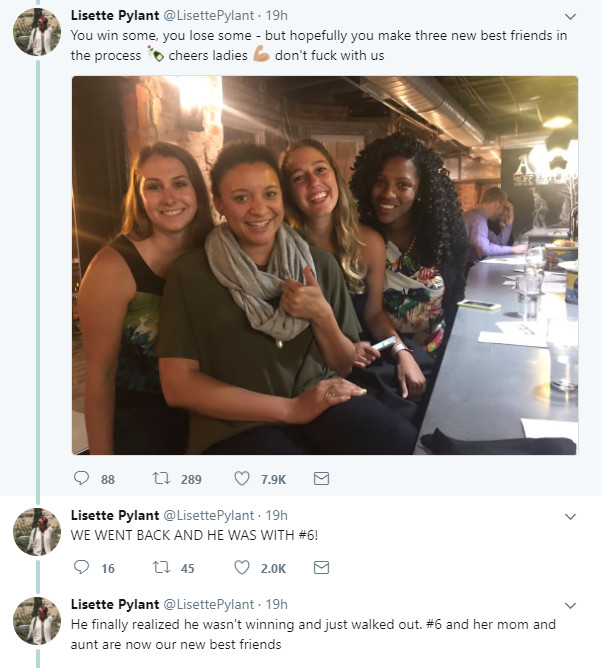
Task: Open Lisette Pylant name on third tweet
Action: pos(114,604)
